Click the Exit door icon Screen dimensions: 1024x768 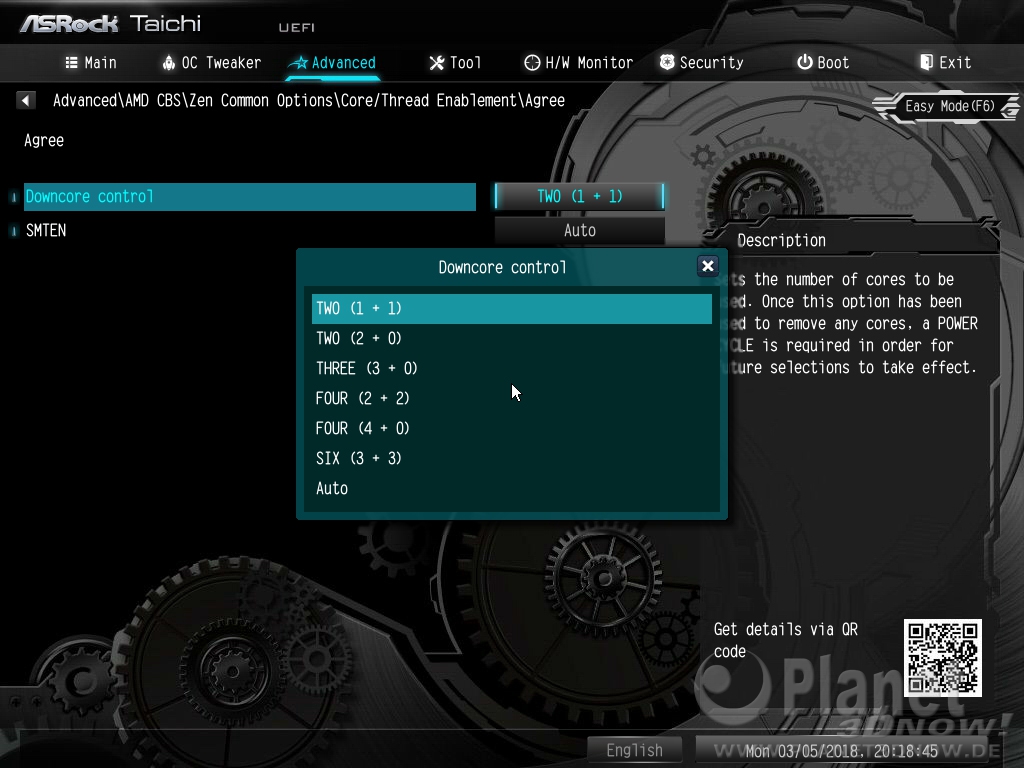point(926,62)
